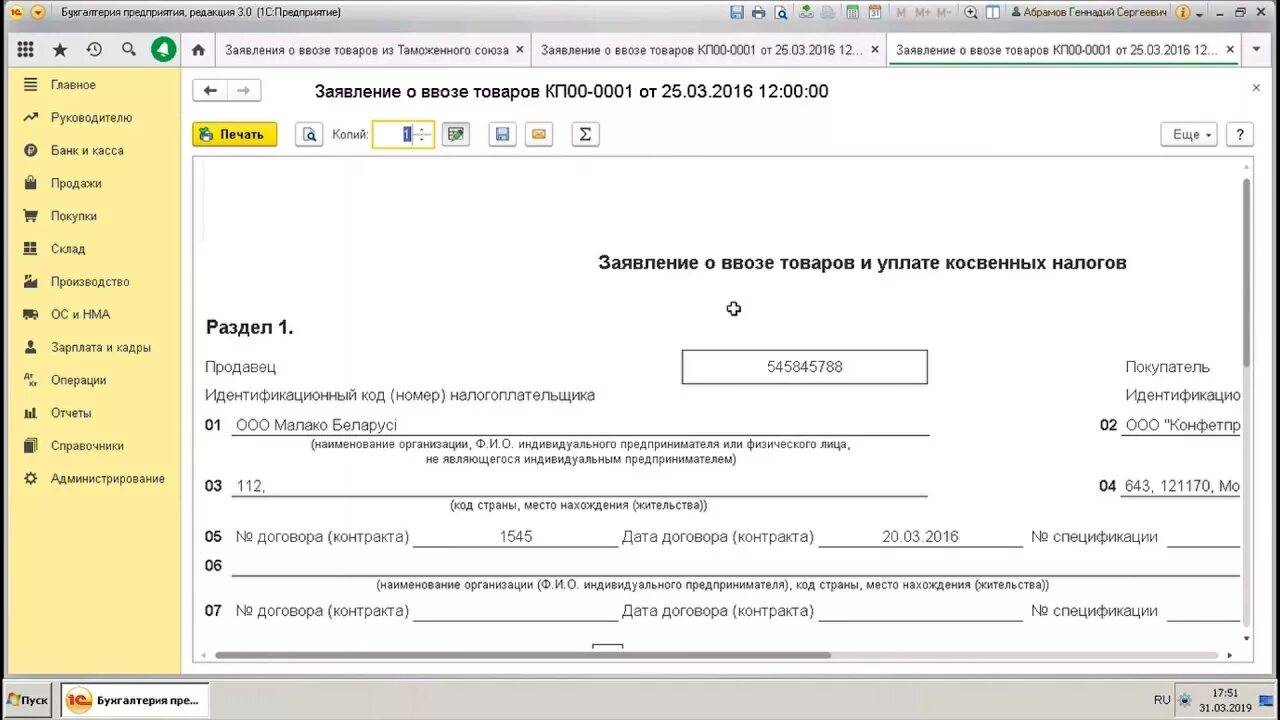The height and width of the screenshot is (720, 1280).
Task: Click the cell with code 545845788
Action: (x=805, y=367)
